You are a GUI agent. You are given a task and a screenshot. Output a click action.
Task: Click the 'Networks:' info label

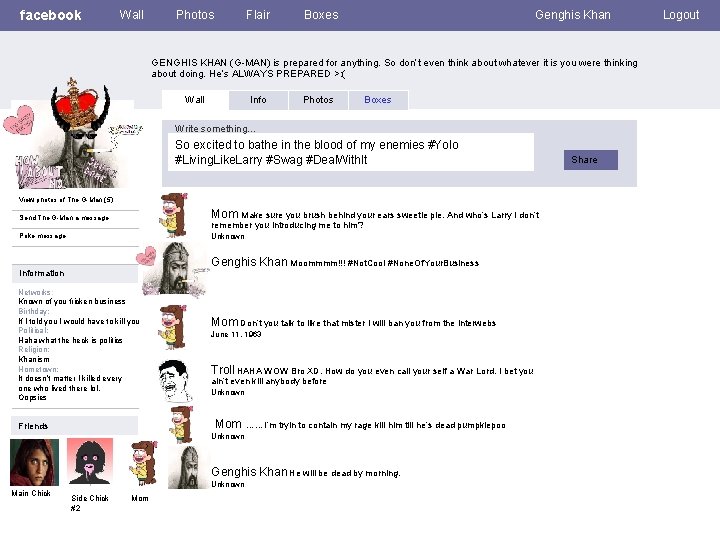pos(35,292)
